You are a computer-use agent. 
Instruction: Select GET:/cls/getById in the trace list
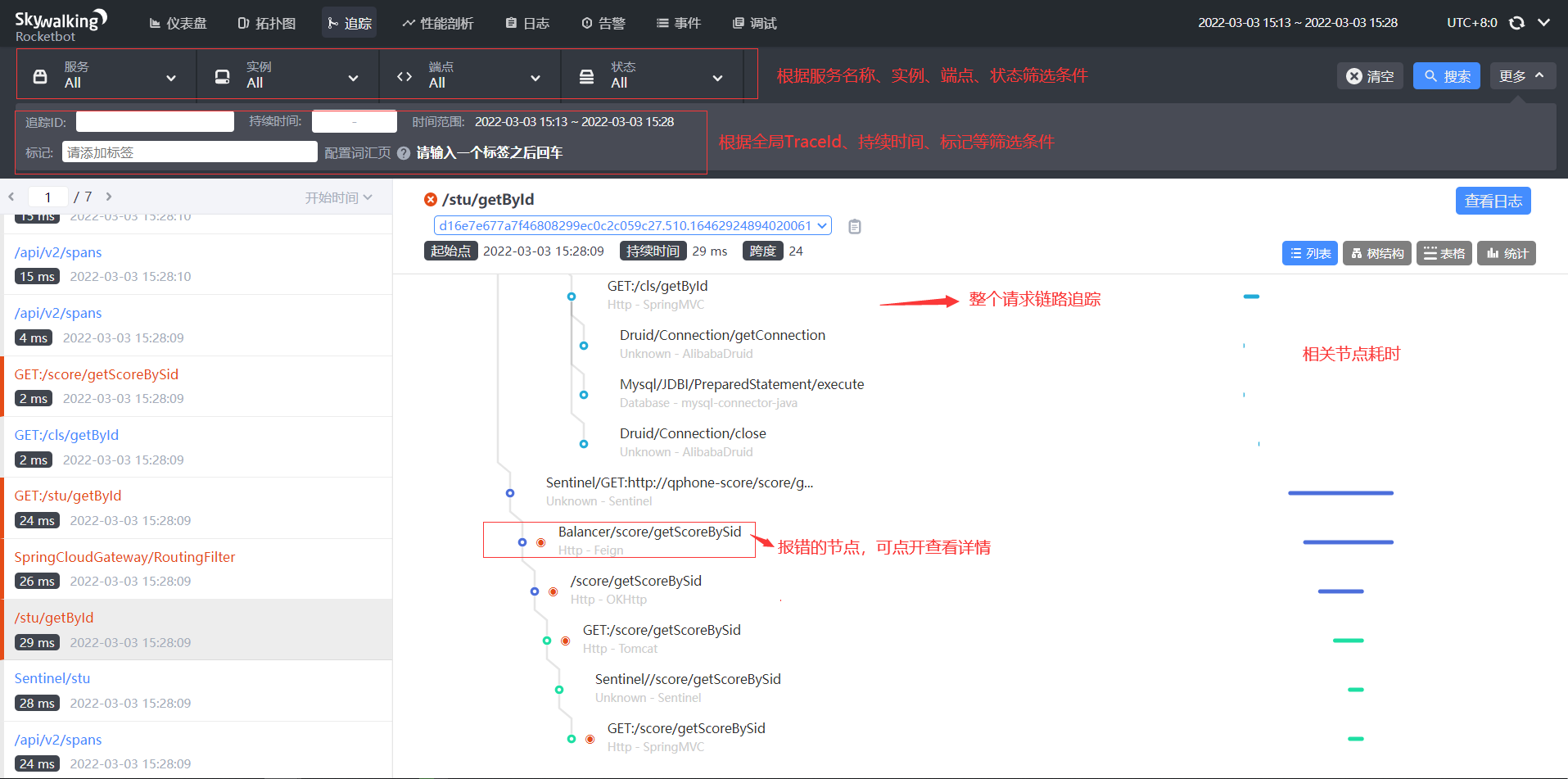tap(198, 447)
